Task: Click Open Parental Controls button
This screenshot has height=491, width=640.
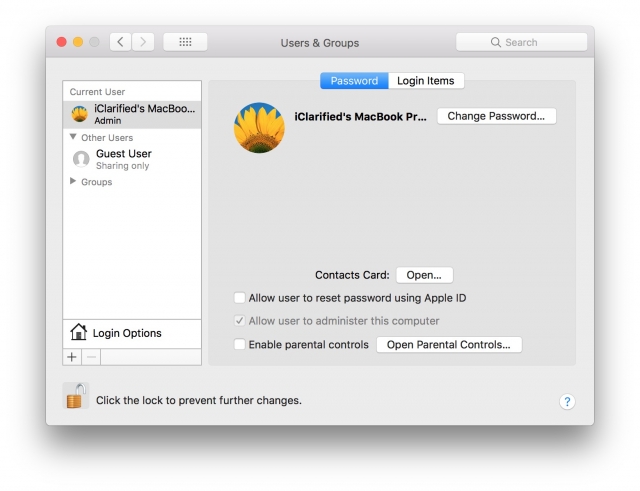Action: click(448, 345)
